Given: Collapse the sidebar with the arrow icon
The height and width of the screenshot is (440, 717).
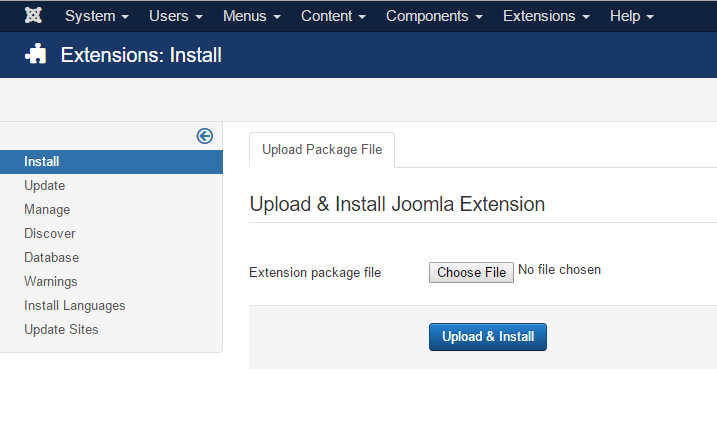Looking at the screenshot, I should 204,136.
